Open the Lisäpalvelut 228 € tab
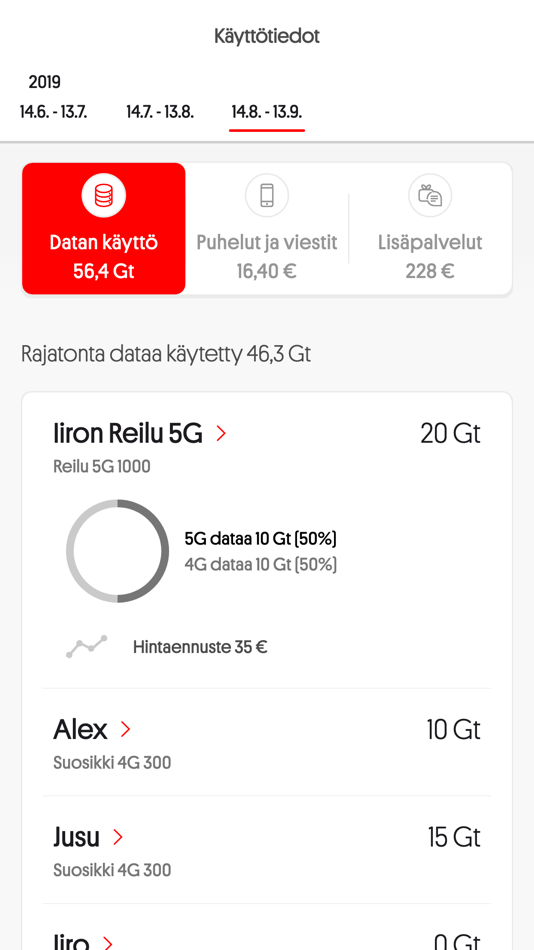534x950 pixels. (x=430, y=228)
